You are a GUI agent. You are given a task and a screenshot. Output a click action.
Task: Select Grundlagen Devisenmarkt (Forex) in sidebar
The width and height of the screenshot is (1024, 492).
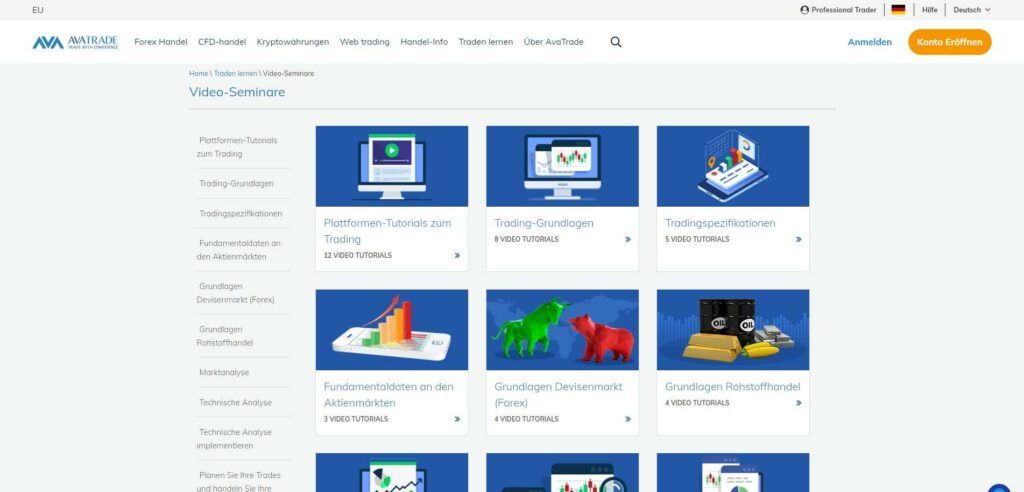[x=236, y=293]
